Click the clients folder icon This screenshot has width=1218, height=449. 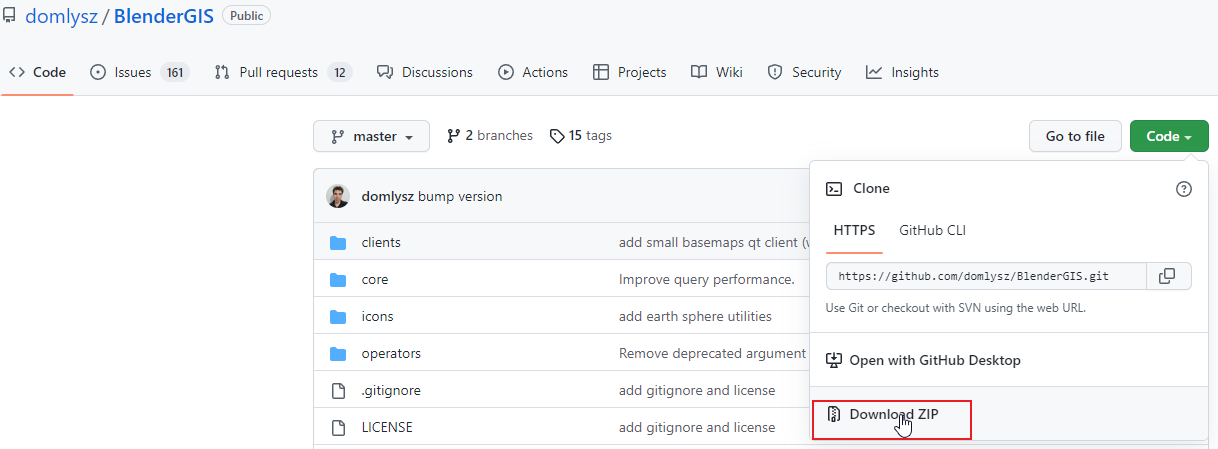click(338, 243)
